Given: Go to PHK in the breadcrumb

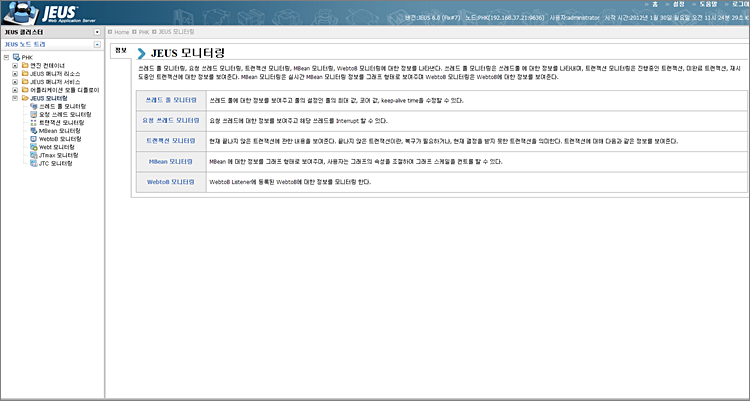Looking at the screenshot, I should pos(144,32).
